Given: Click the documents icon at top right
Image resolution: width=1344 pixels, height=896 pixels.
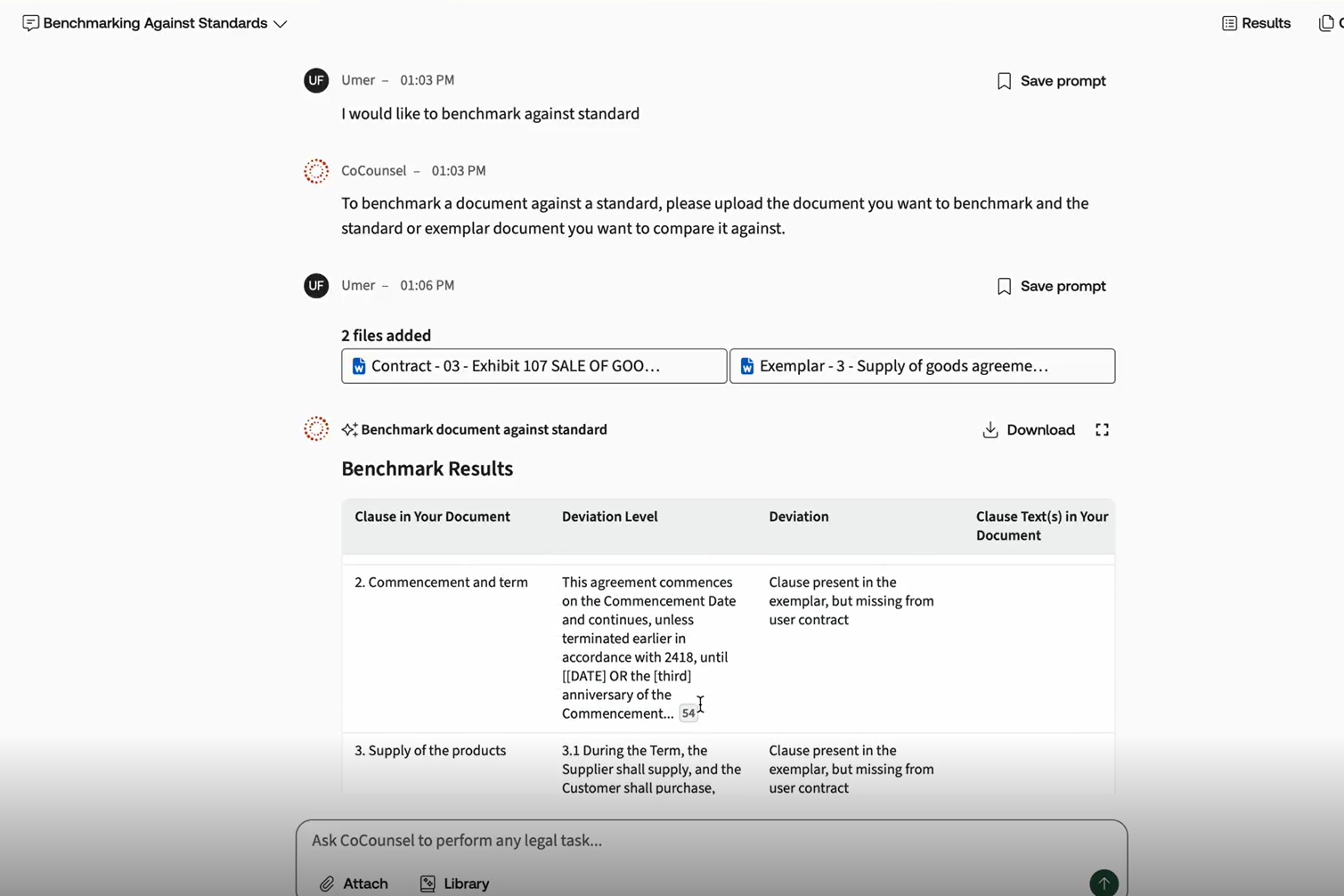Looking at the screenshot, I should tap(1326, 23).
